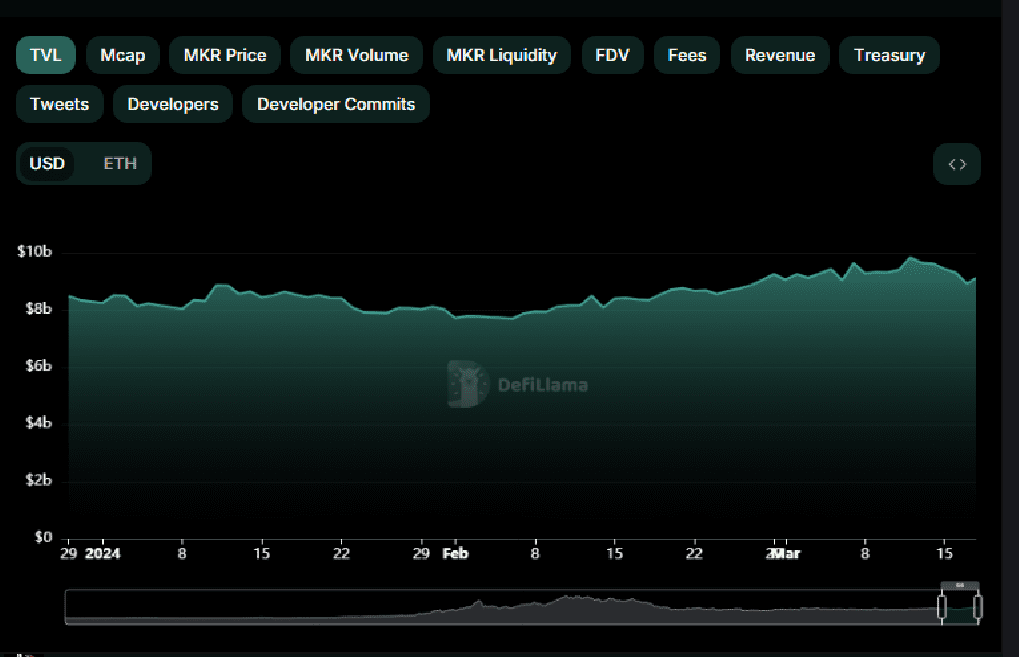Screen dimensions: 1019x657
Task: Enable the MKR Liquidity metric
Action: [502, 55]
